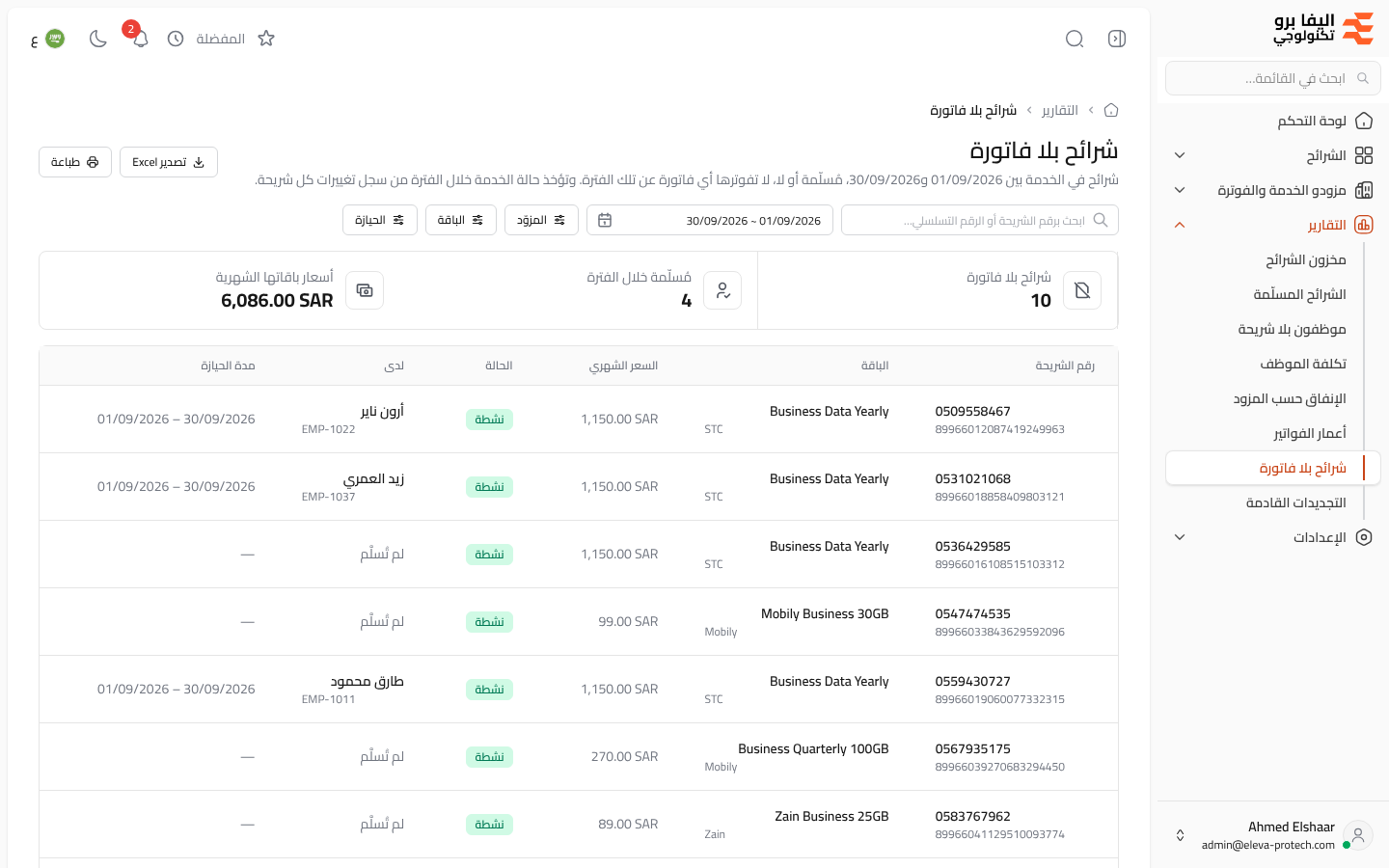
Task: Open the الحيازة filter dropdown
Action: pyautogui.click(x=380, y=220)
